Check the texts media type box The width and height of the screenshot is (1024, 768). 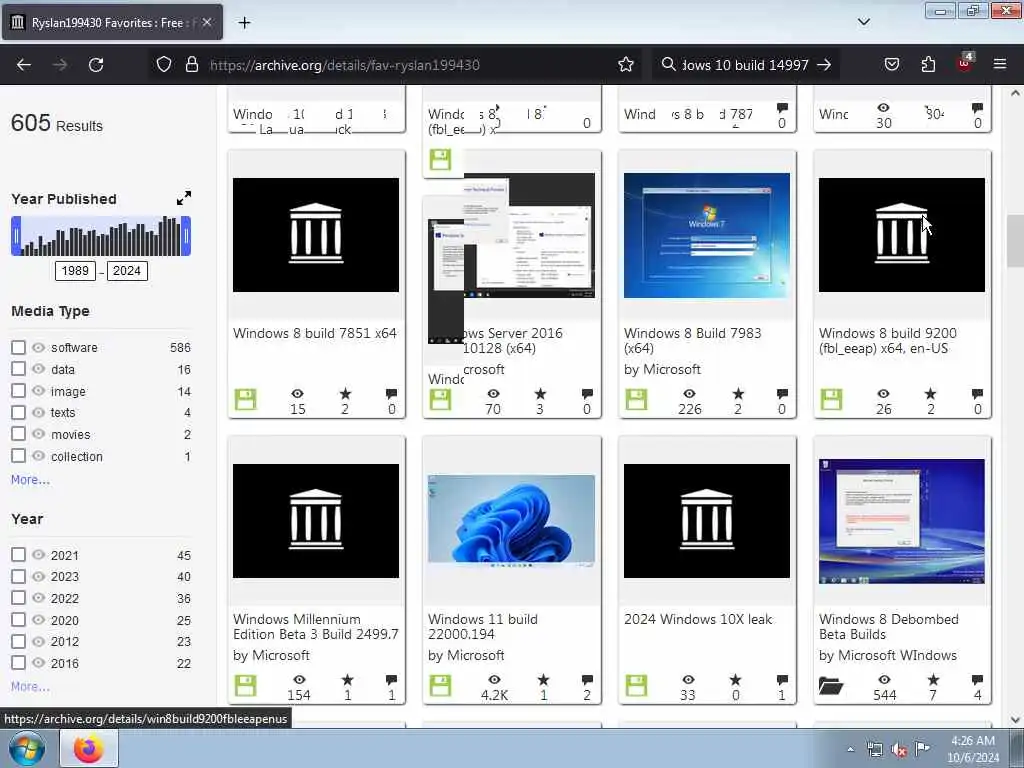pyautogui.click(x=18, y=412)
